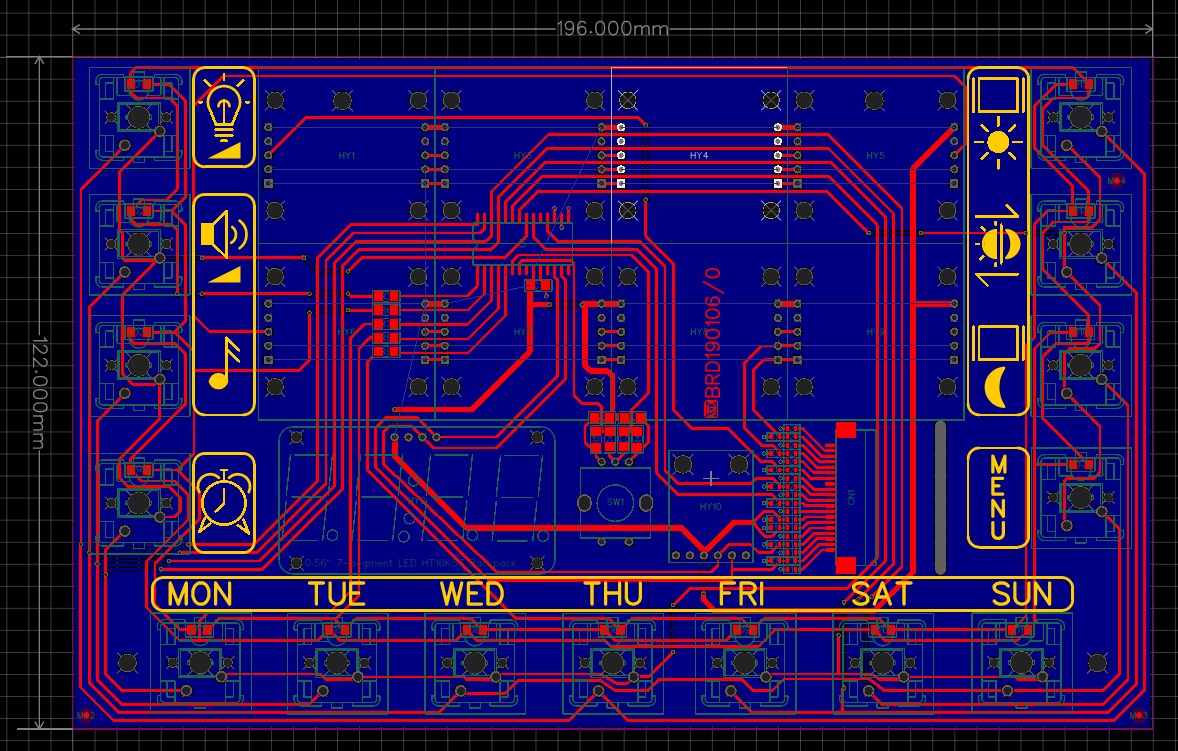1178x751 pixels.
Task: Select the alarm clock silkscreen icon
Action: point(224,502)
